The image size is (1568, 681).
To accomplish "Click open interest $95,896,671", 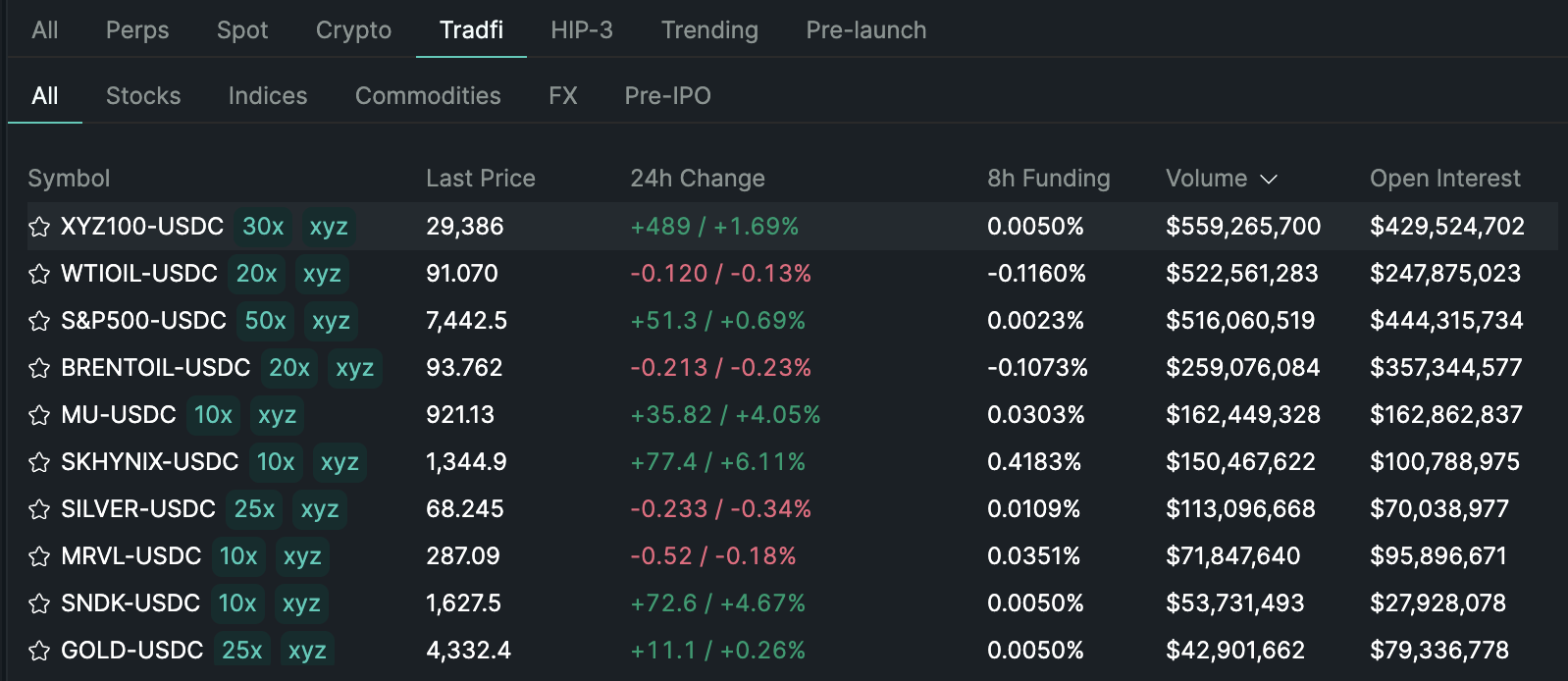I will (x=1438, y=556).
